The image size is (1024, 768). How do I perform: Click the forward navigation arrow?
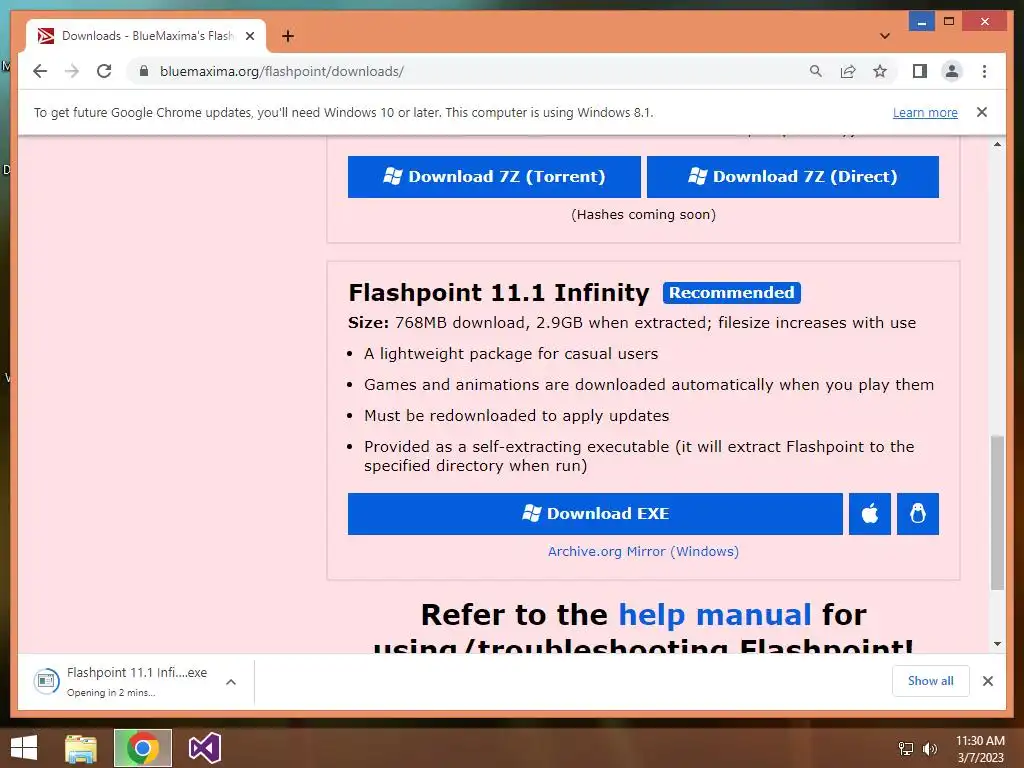click(x=72, y=71)
